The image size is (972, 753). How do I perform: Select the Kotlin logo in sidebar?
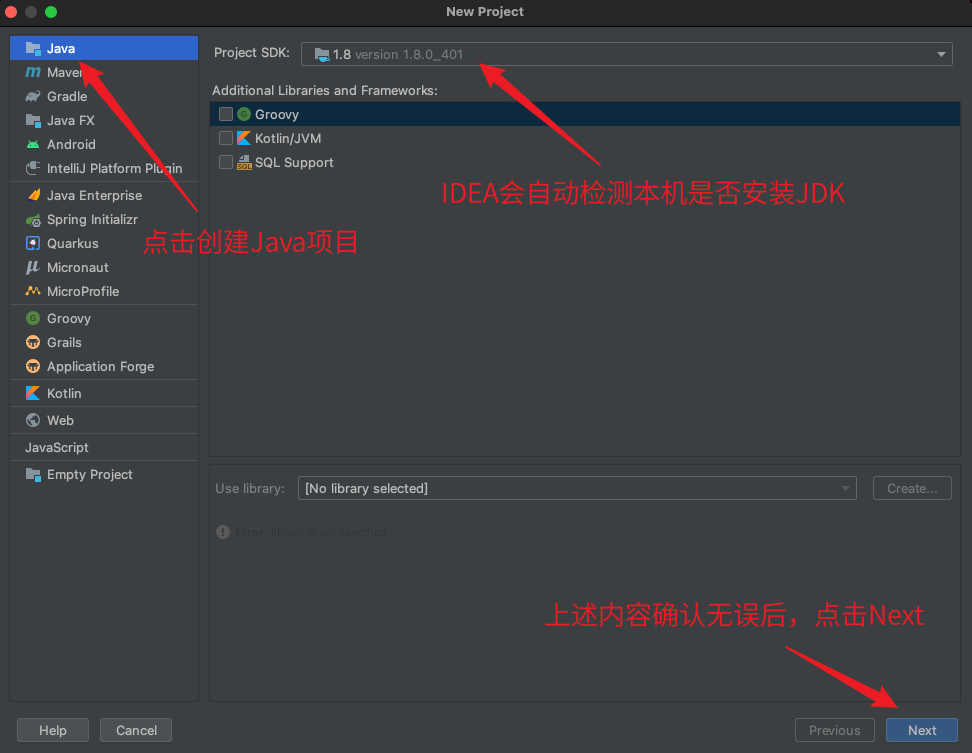(33, 394)
